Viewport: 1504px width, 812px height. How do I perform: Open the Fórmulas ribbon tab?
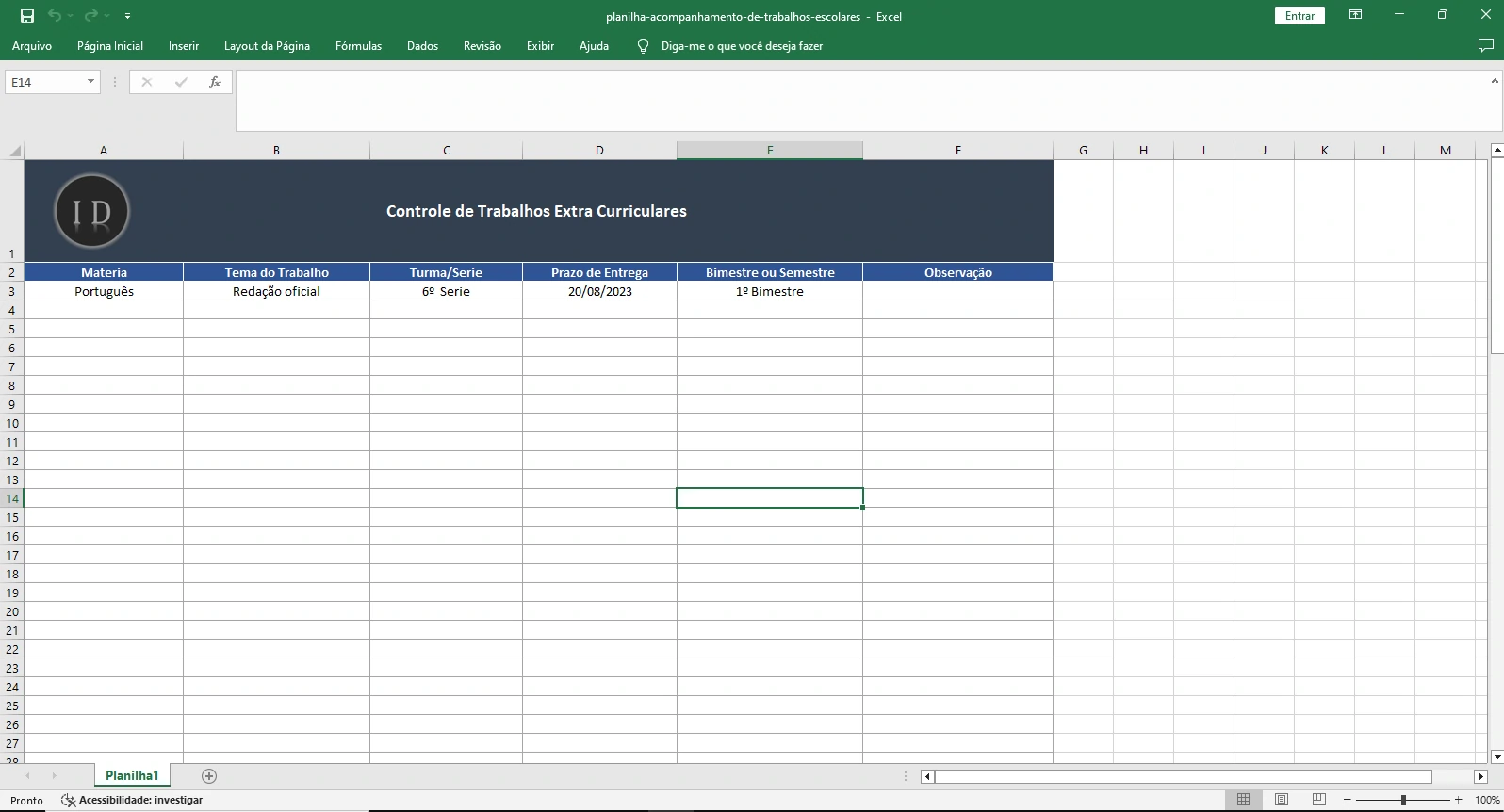tap(358, 46)
